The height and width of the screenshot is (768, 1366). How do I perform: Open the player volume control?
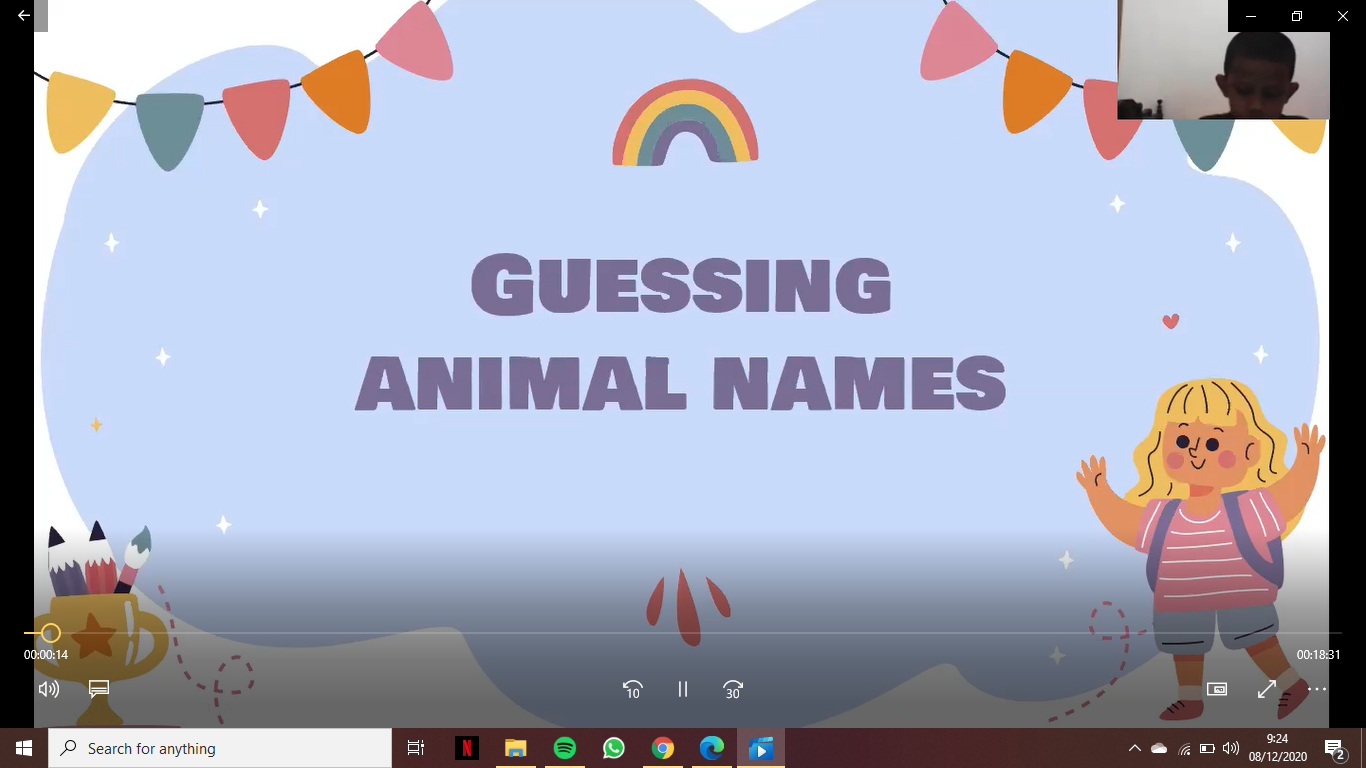48,689
